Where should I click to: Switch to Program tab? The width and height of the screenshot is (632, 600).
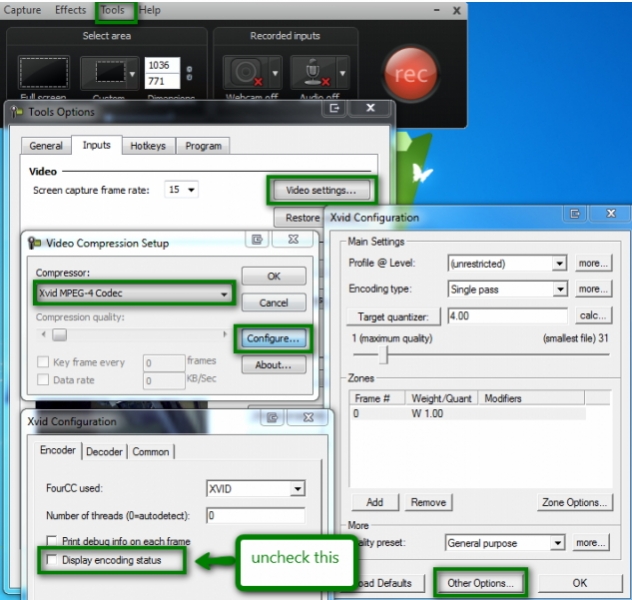point(203,146)
